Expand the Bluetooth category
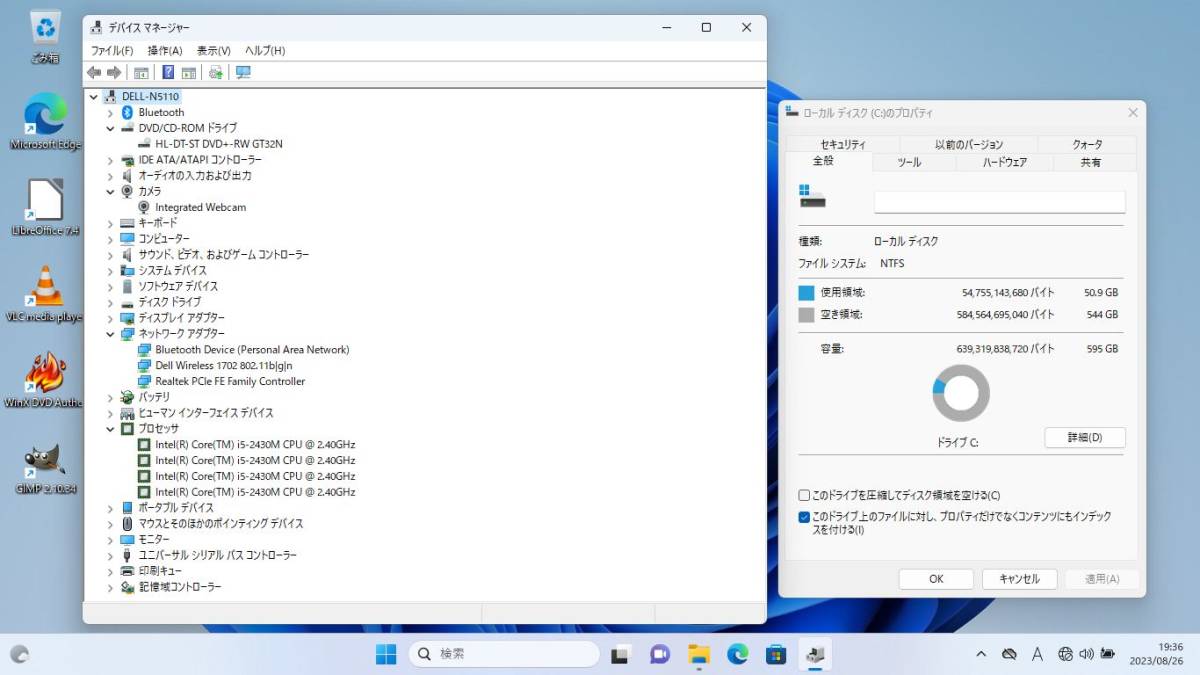This screenshot has height=675, width=1200. pos(110,113)
